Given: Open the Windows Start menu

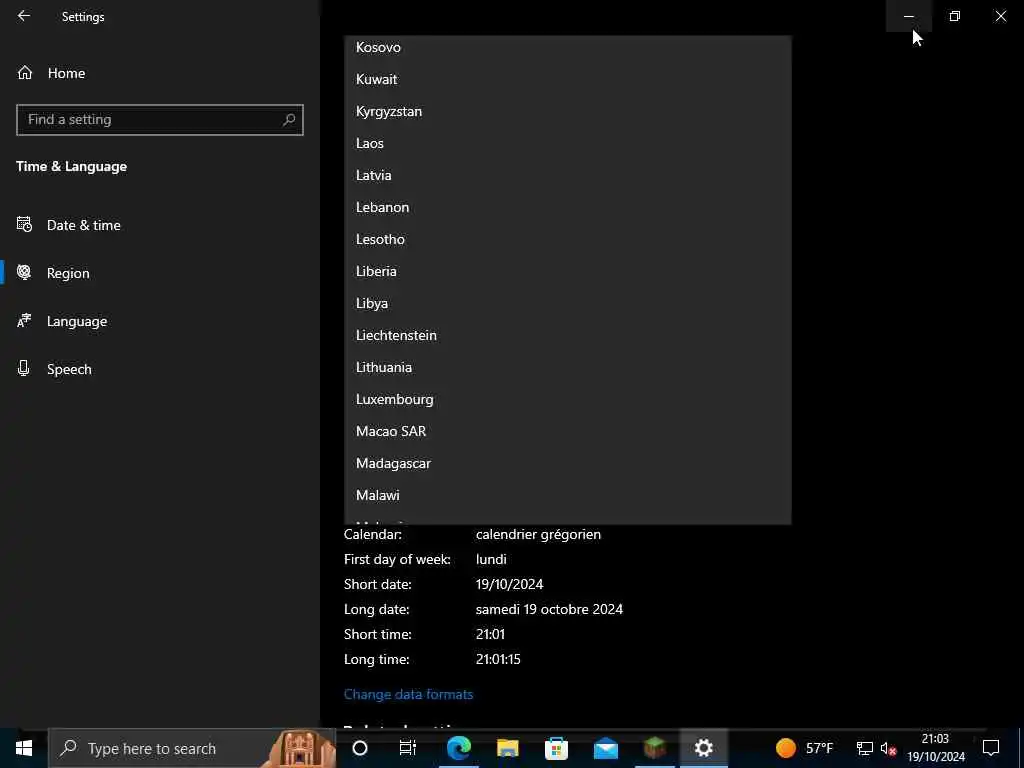Looking at the screenshot, I should [24, 748].
